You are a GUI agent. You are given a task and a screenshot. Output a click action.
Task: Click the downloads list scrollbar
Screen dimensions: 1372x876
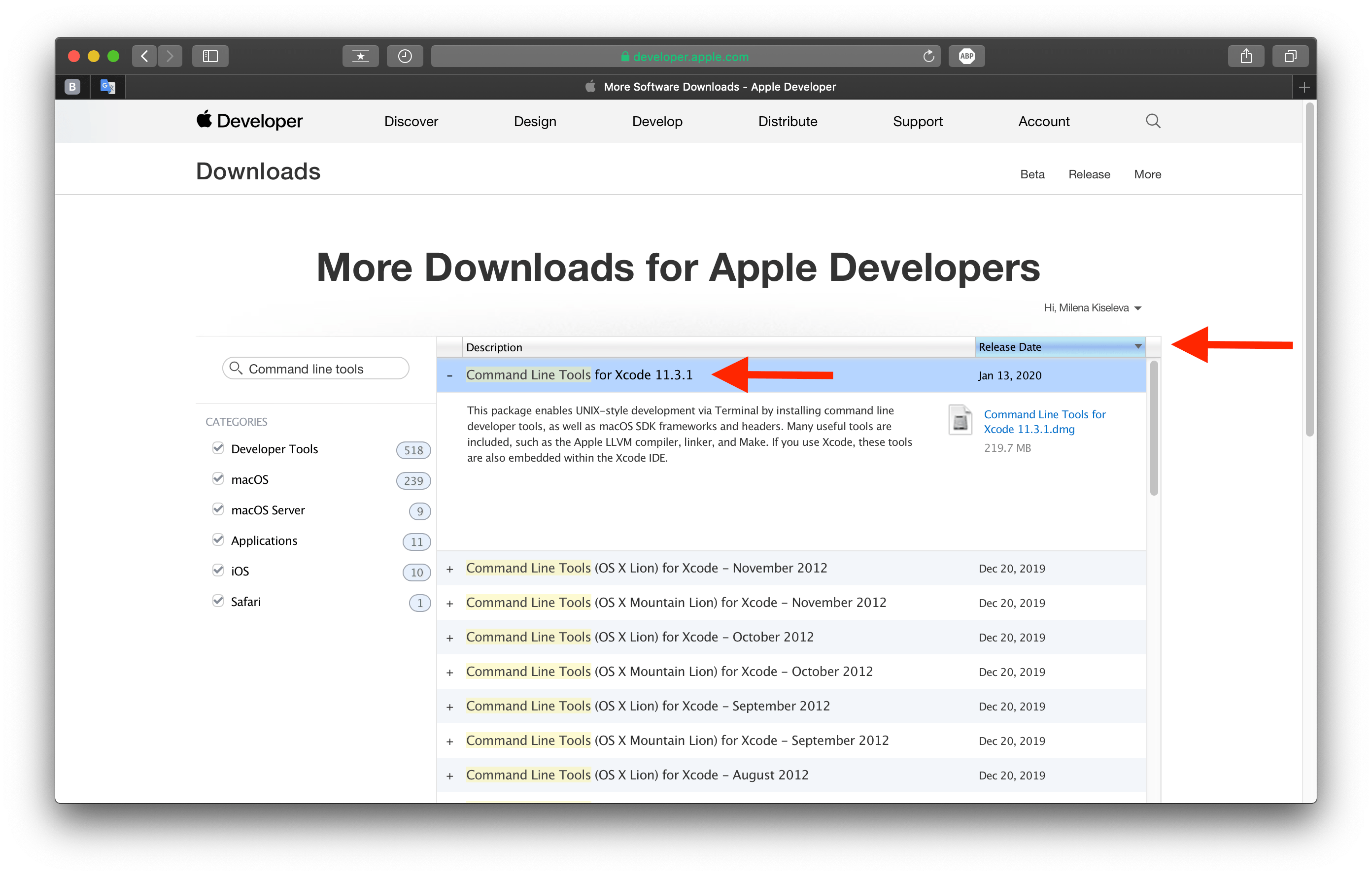point(1154,428)
